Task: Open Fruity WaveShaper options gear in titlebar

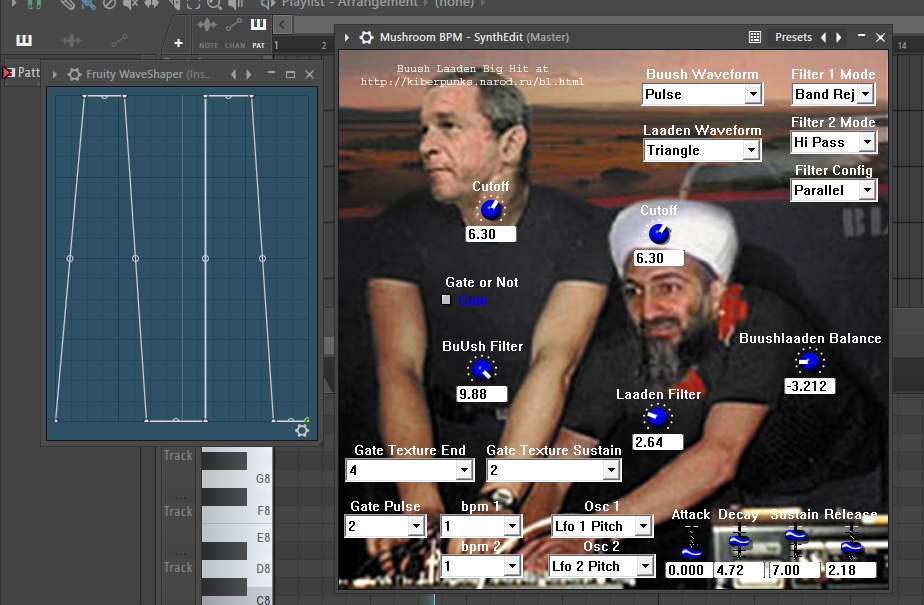Action: 74,74
